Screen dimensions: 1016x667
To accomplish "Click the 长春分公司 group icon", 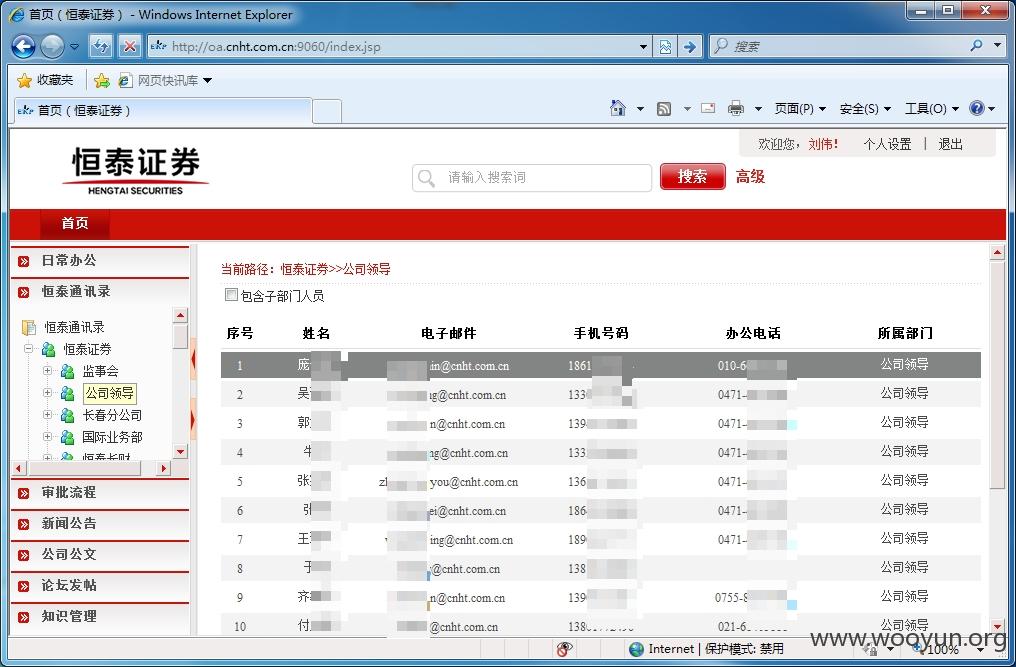I will 67,415.
